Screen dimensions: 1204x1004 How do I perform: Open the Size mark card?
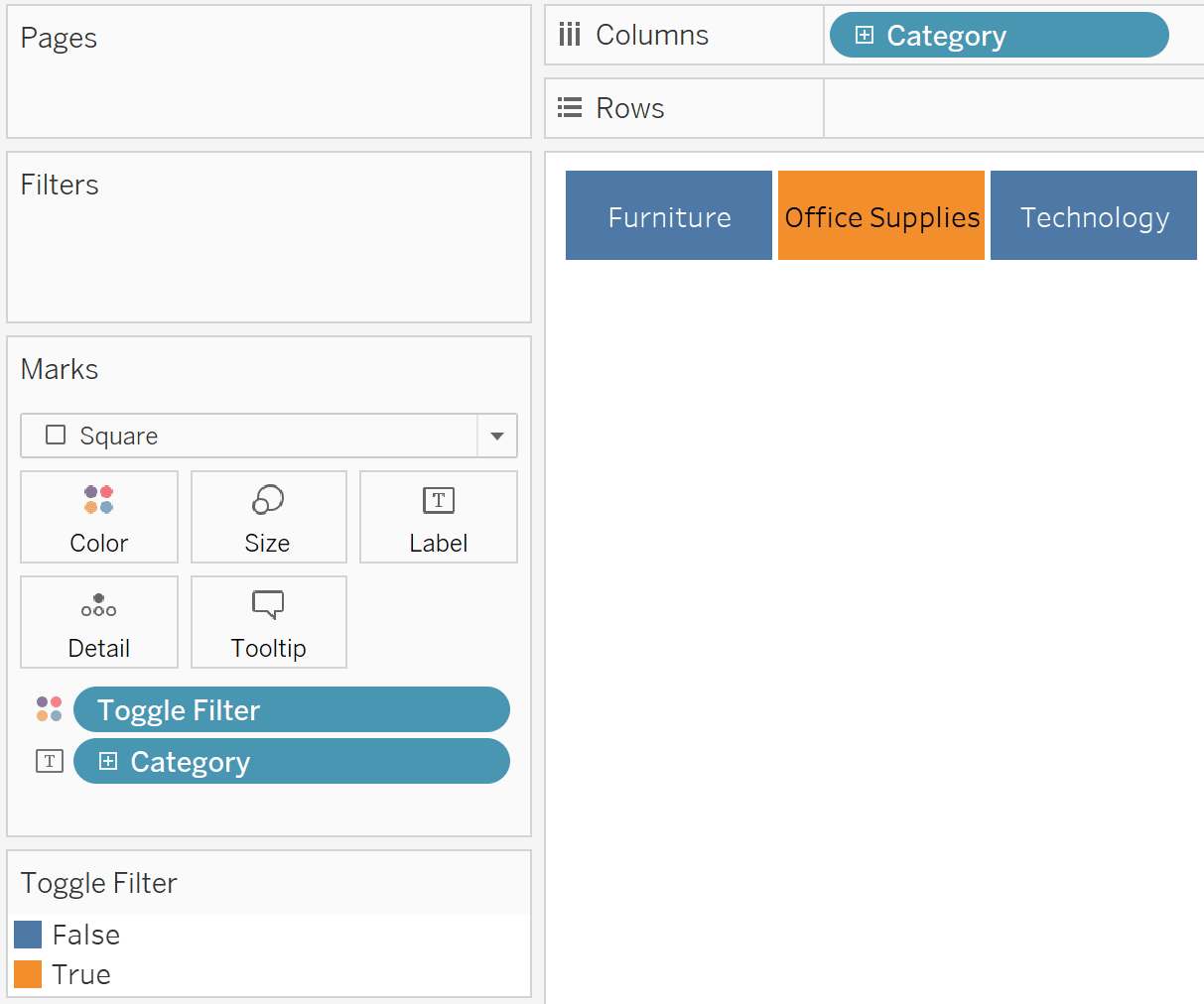point(269,517)
